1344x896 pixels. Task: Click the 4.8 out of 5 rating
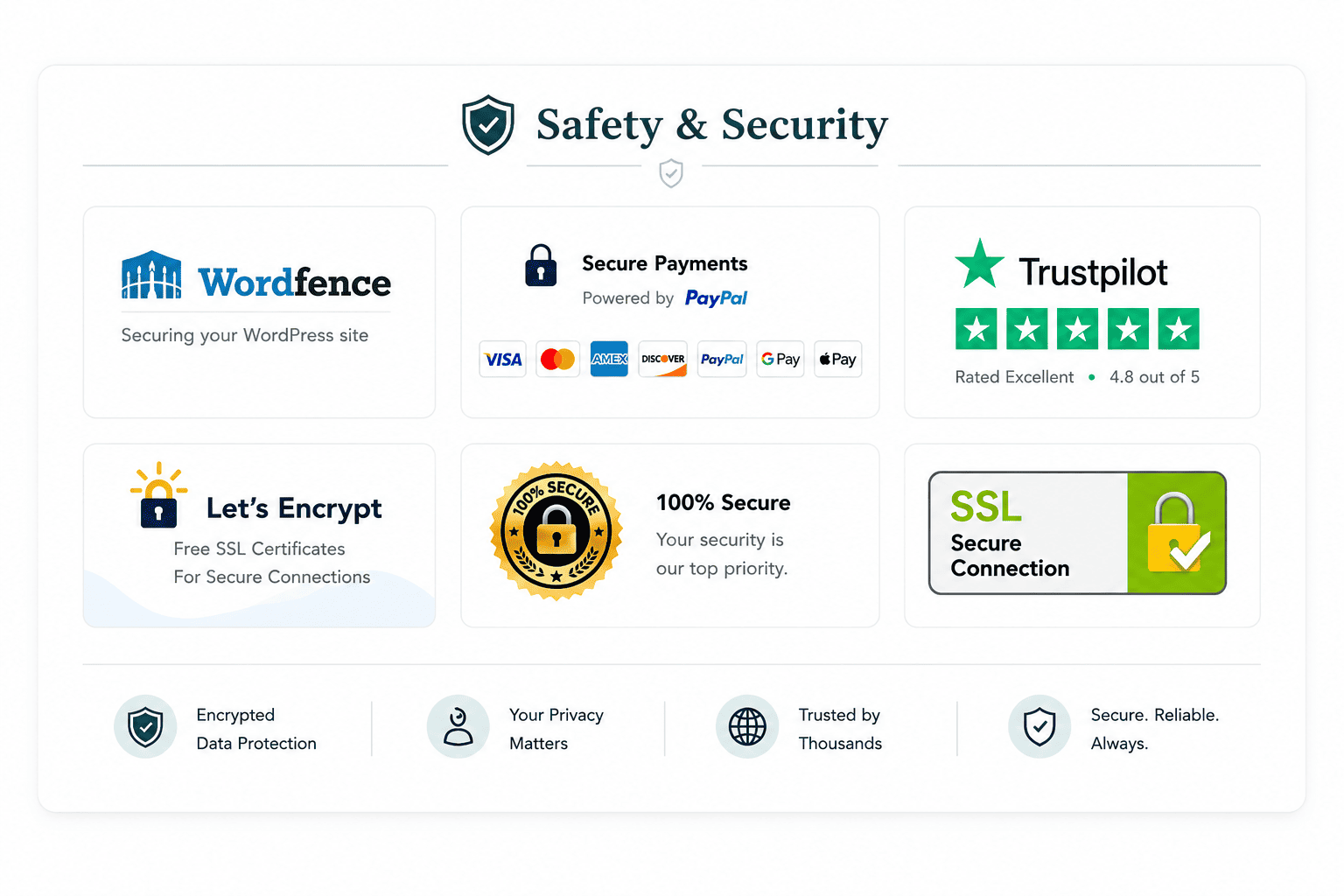(x=1155, y=377)
